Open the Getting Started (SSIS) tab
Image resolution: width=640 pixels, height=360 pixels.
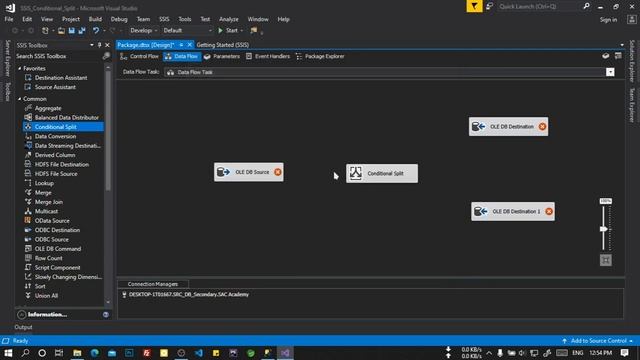point(222,45)
